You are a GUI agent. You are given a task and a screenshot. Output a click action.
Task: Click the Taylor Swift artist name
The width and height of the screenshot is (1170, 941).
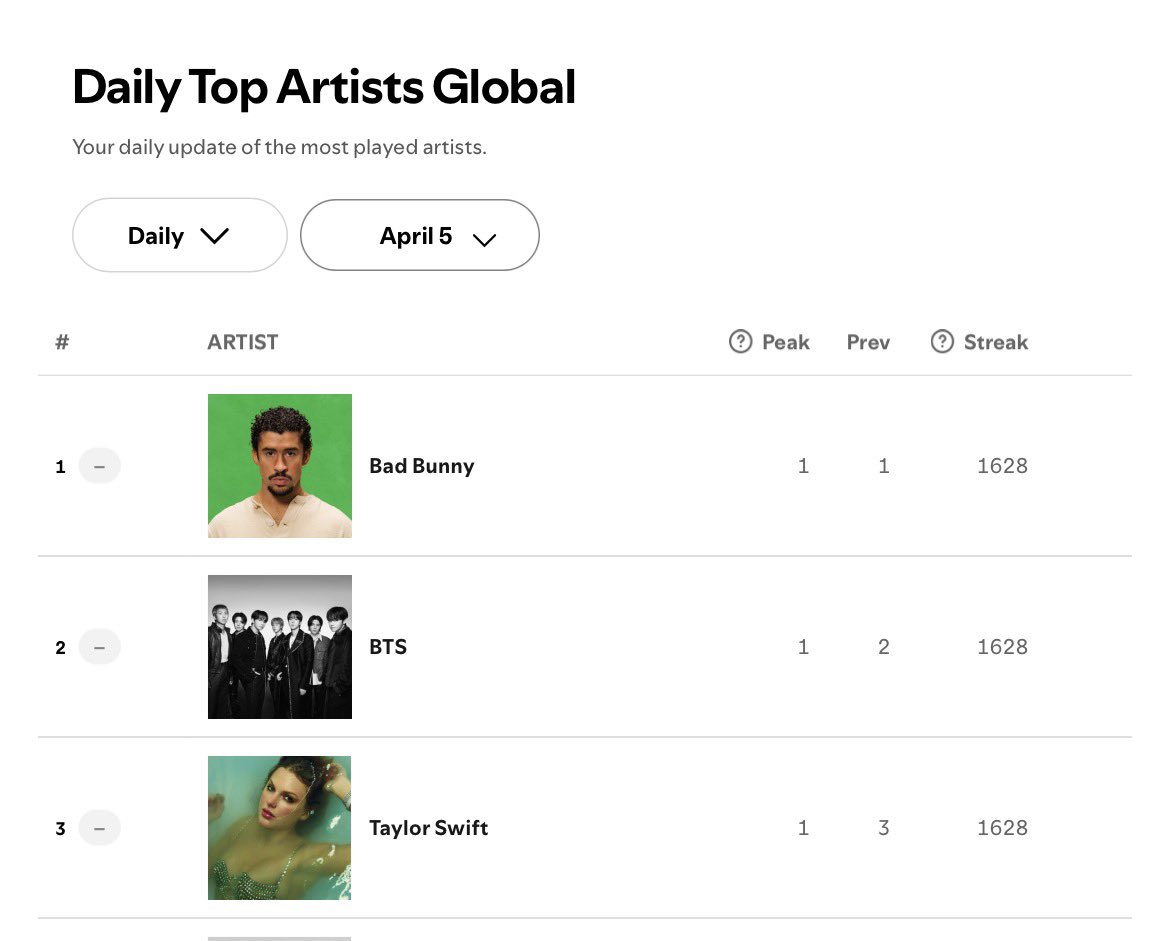tap(428, 828)
